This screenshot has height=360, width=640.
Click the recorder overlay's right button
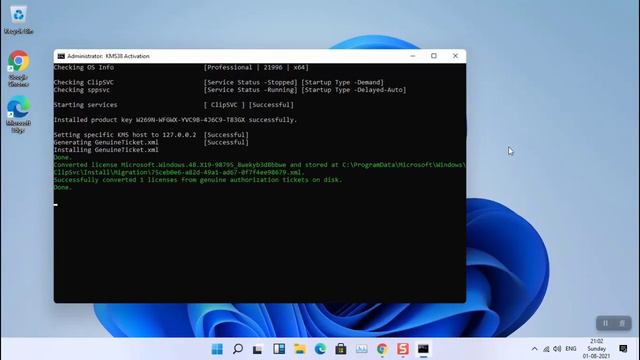pyautogui.click(x=622, y=323)
